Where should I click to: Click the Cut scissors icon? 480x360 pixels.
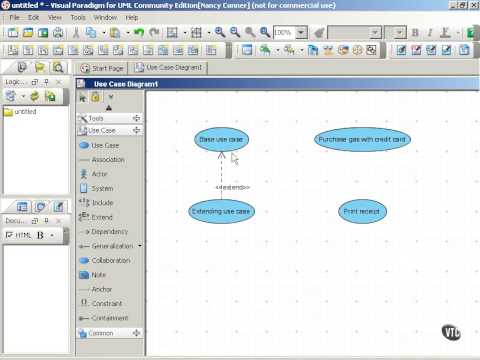[x=76, y=33]
